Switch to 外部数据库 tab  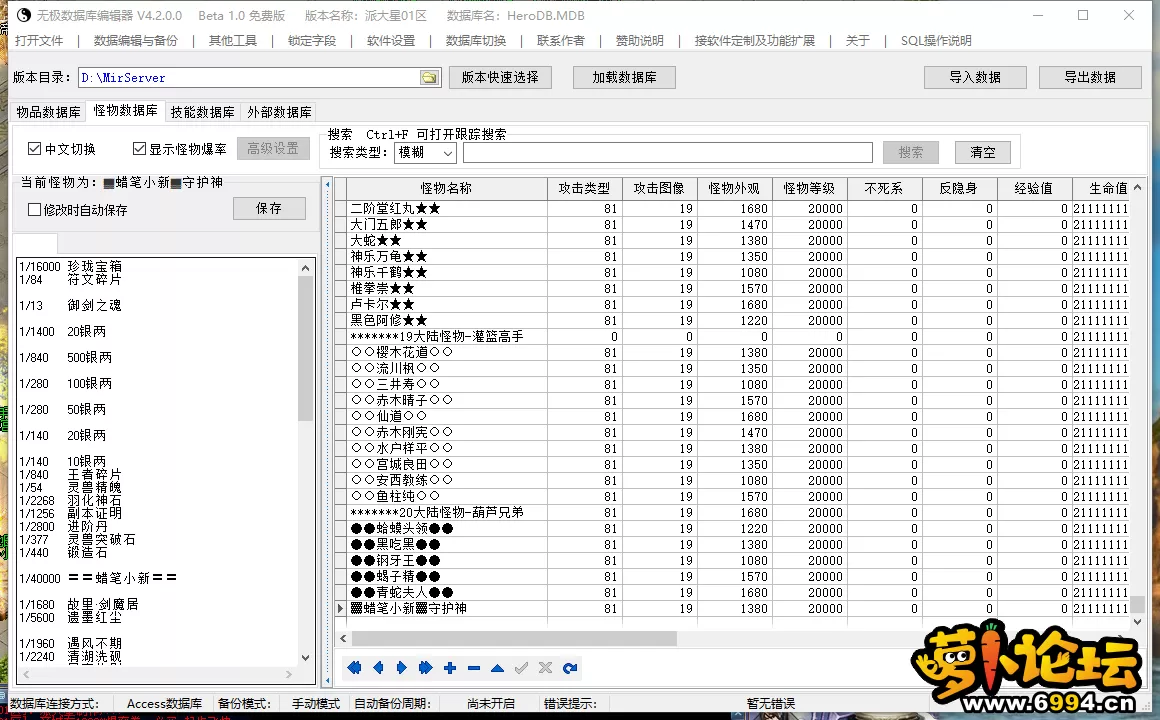point(279,112)
